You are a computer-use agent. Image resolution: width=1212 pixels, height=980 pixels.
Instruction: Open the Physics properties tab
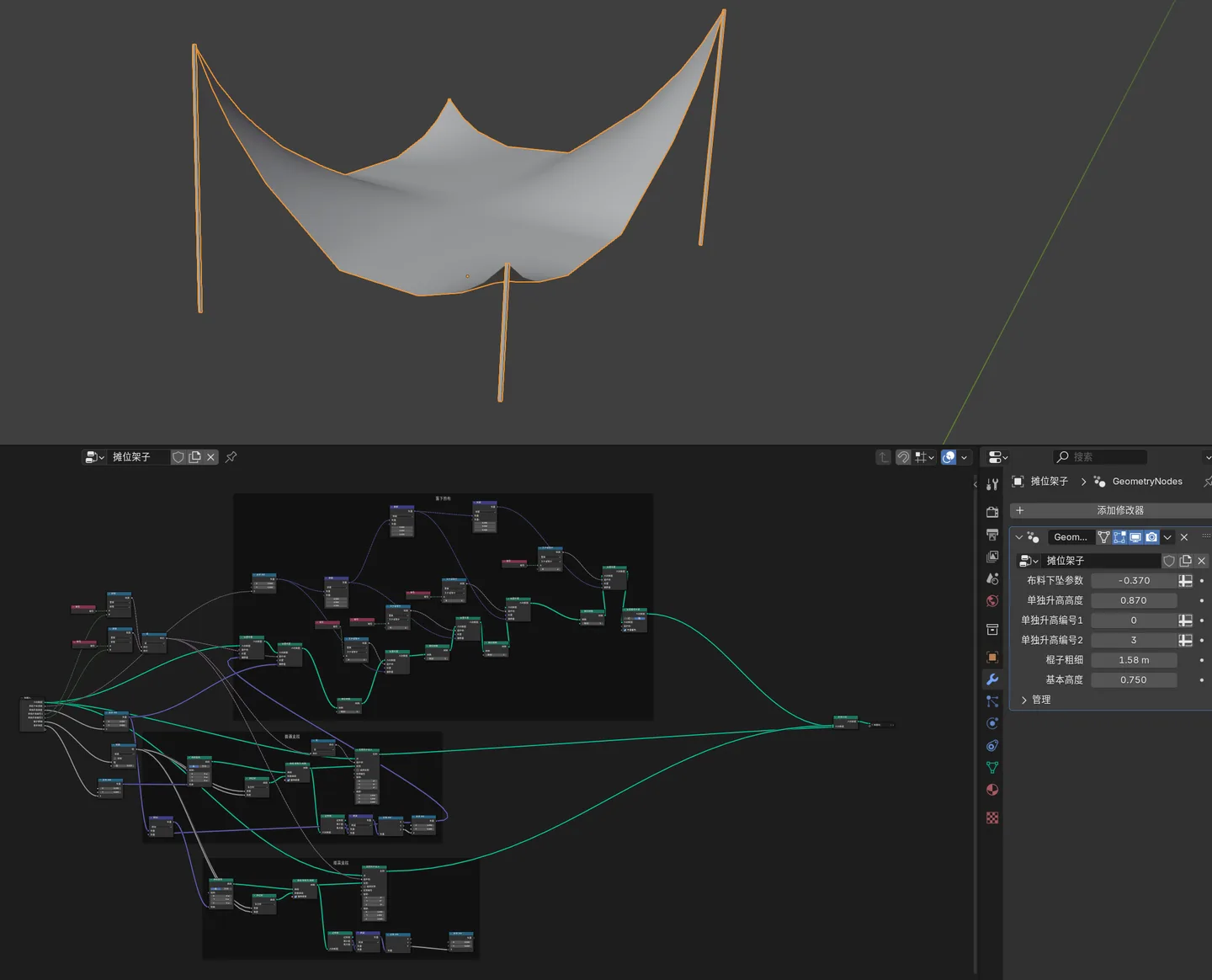[x=992, y=723]
